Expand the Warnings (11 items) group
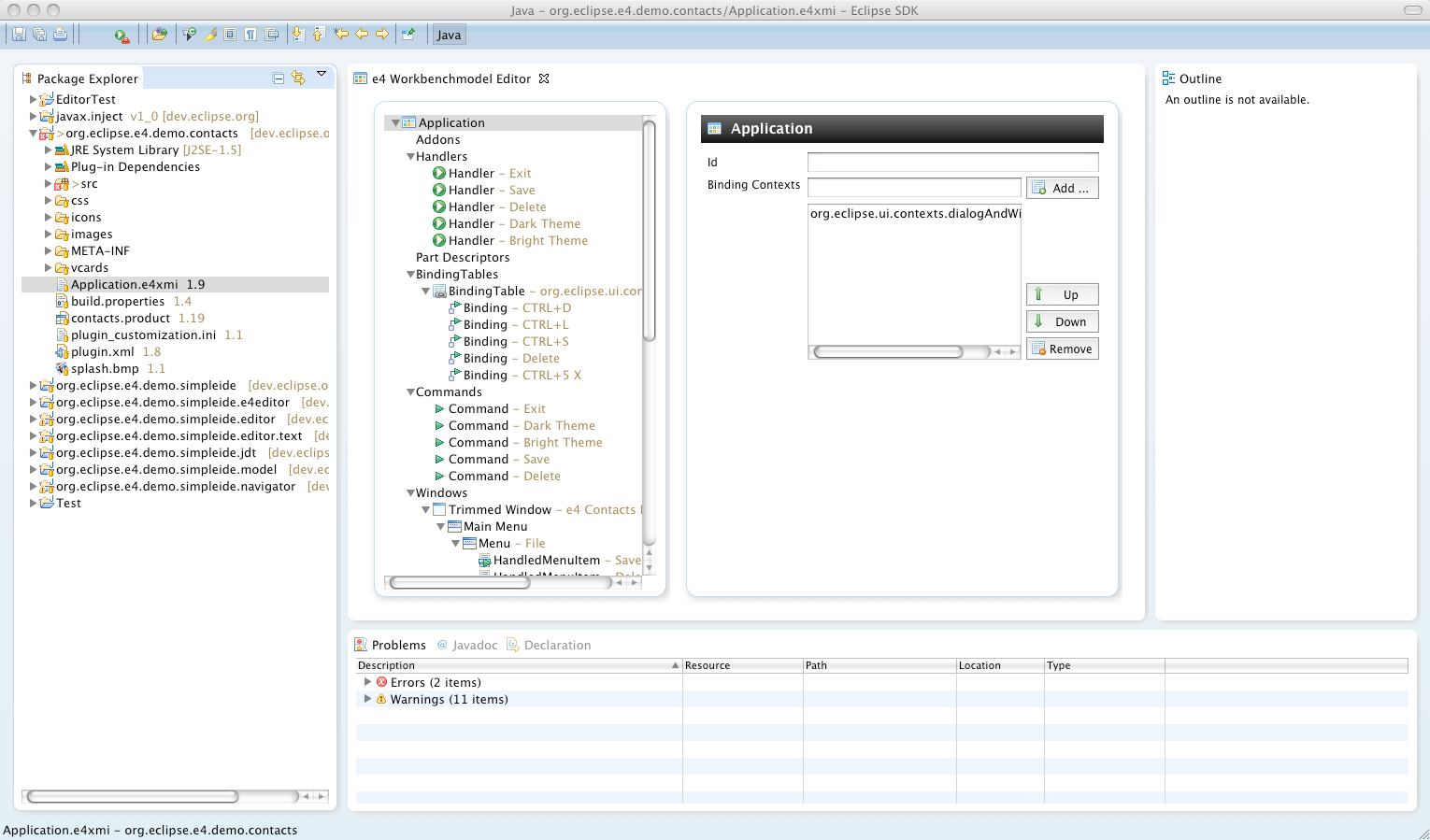1430x840 pixels. pyautogui.click(x=367, y=699)
